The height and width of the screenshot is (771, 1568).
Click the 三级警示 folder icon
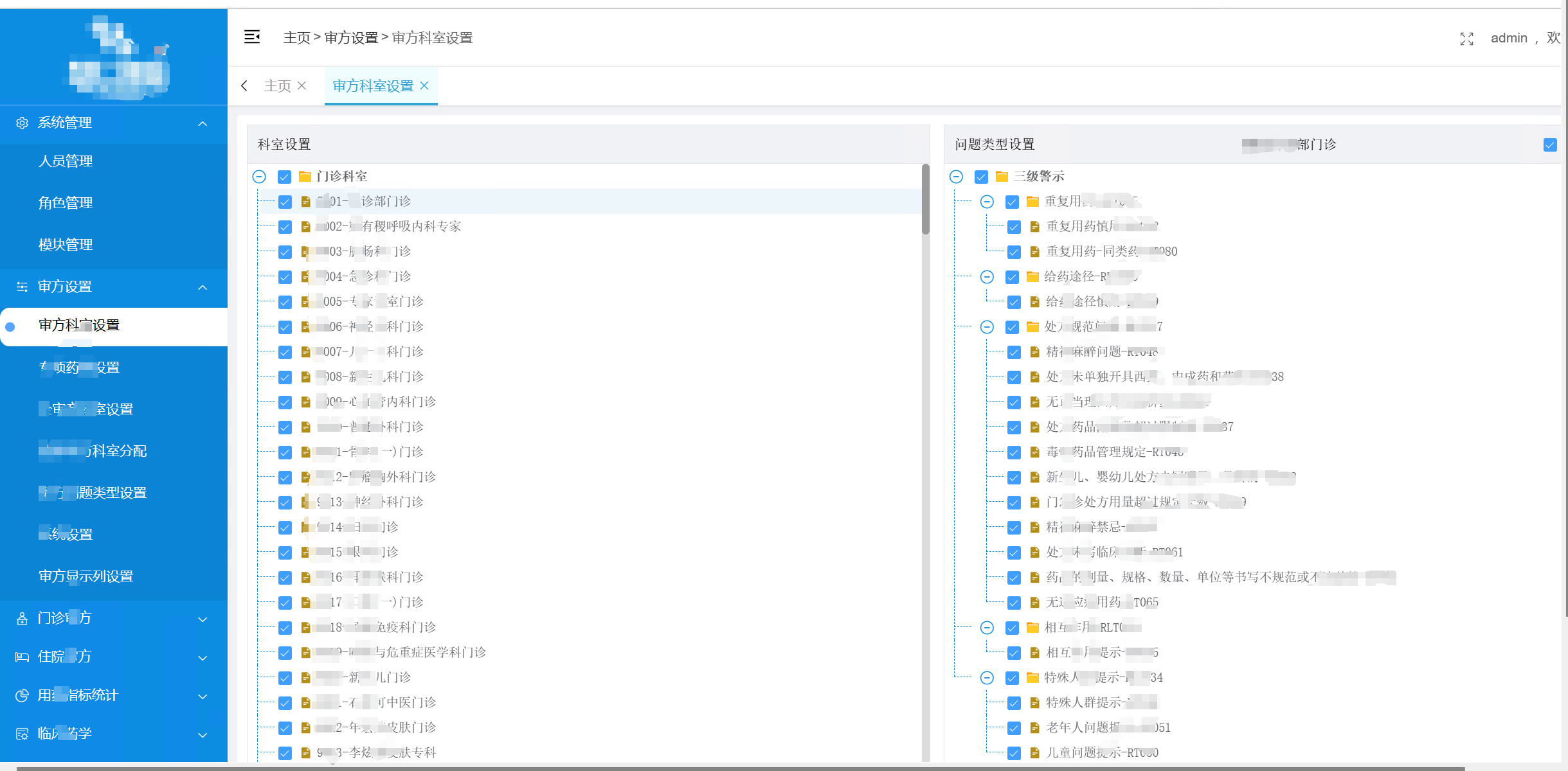point(1002,176)
